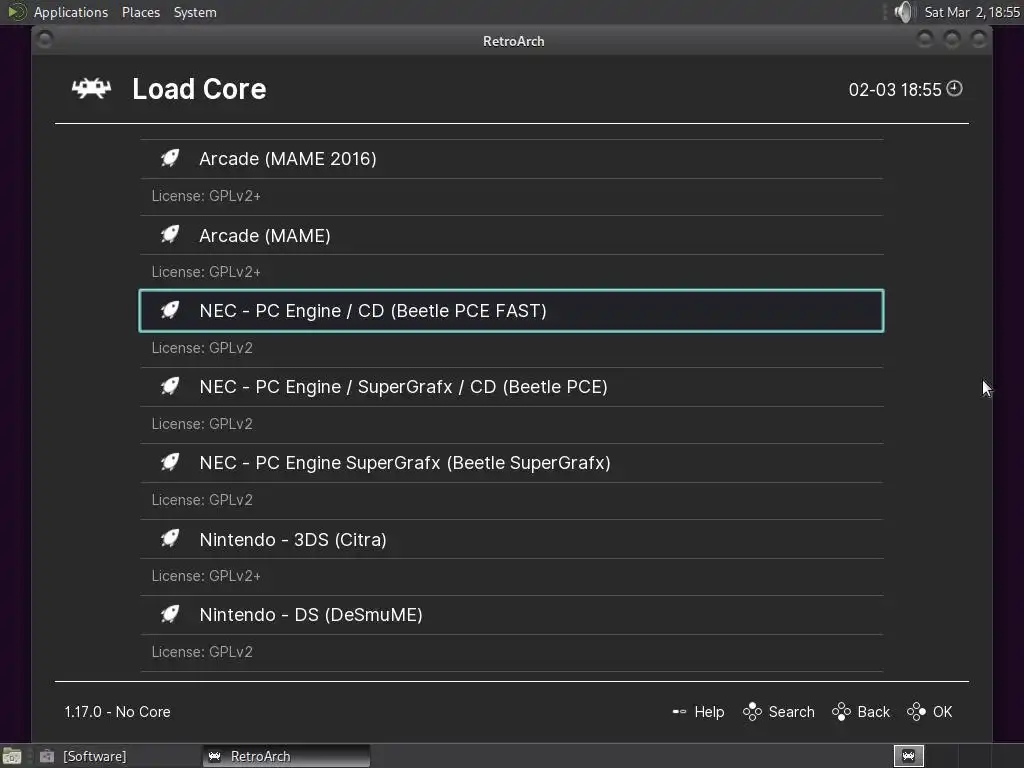Click License: GPLv2 under Nintendo - DS (DeSmuME)
This screenshot has width=1024, height=768.
point(202,652)
